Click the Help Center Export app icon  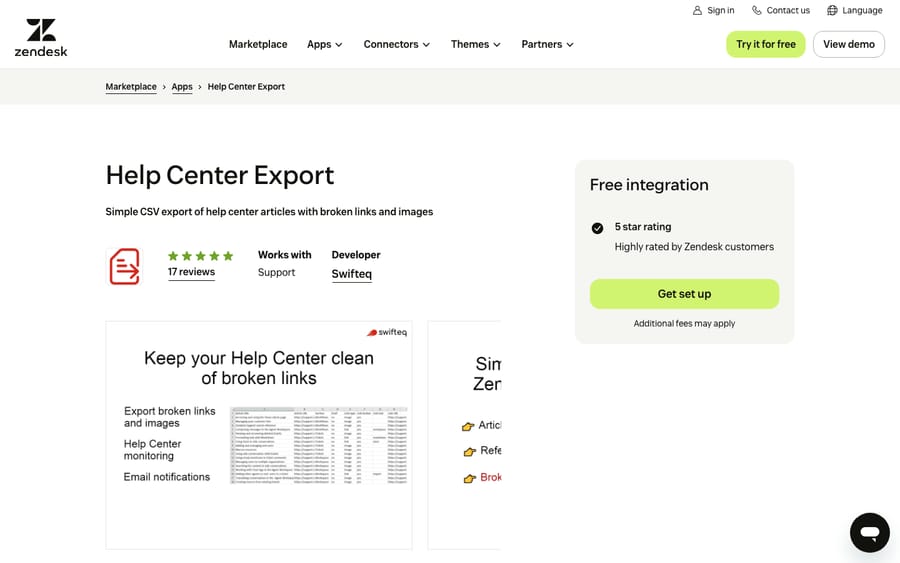point(125,266)
